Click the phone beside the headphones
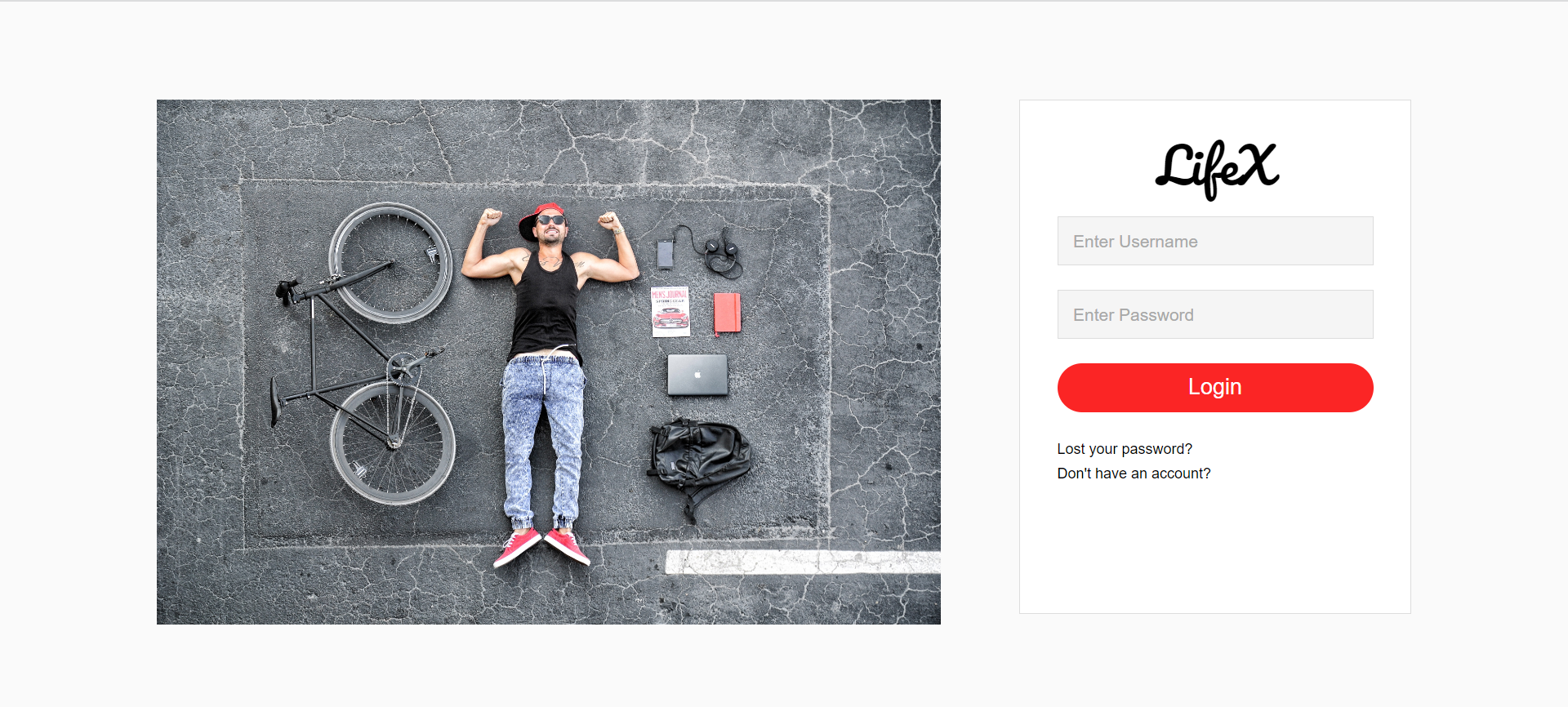The height and width of the screenshot is (707, 1568). coord(666,254)
